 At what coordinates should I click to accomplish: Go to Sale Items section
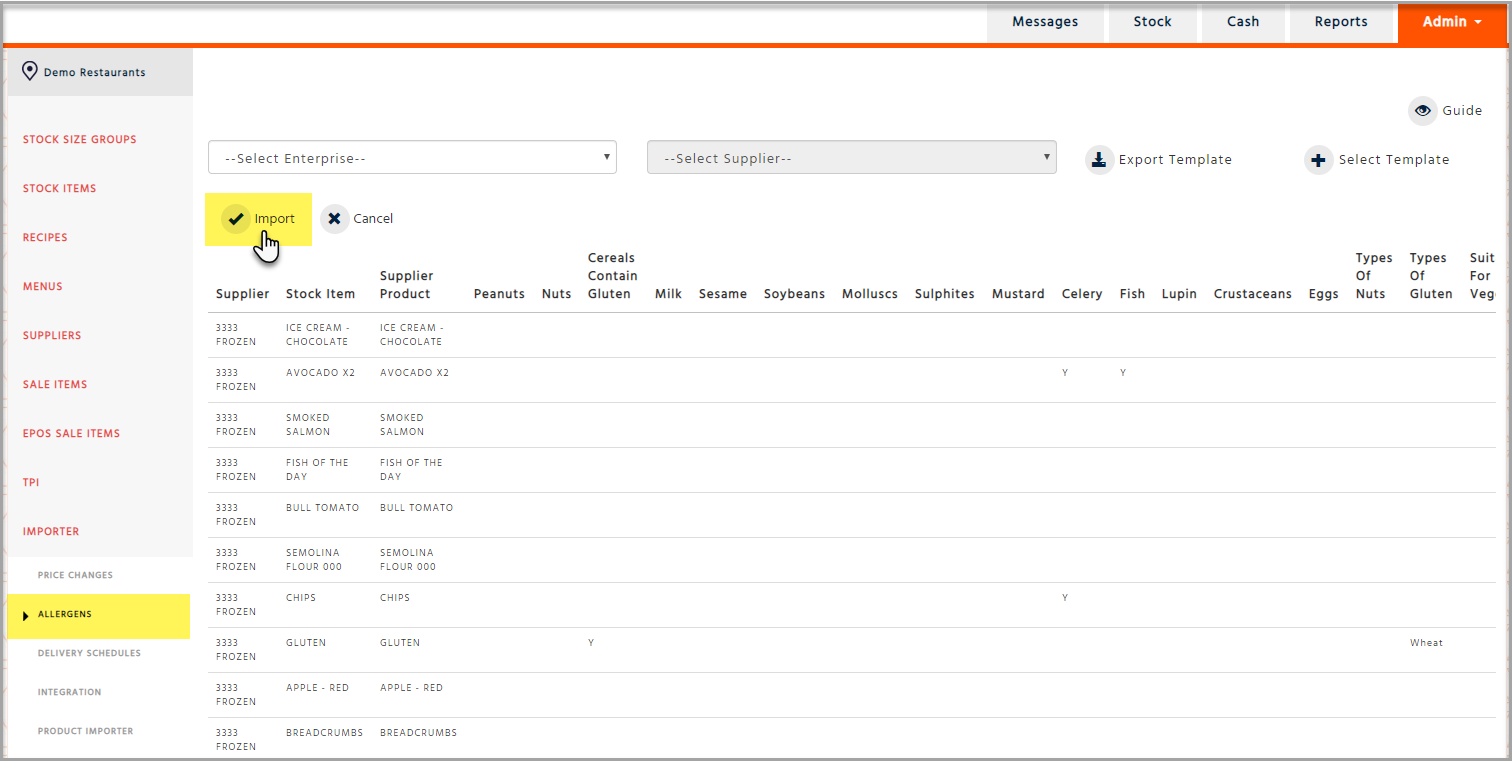pyautogui.click(x=55, y=385)
